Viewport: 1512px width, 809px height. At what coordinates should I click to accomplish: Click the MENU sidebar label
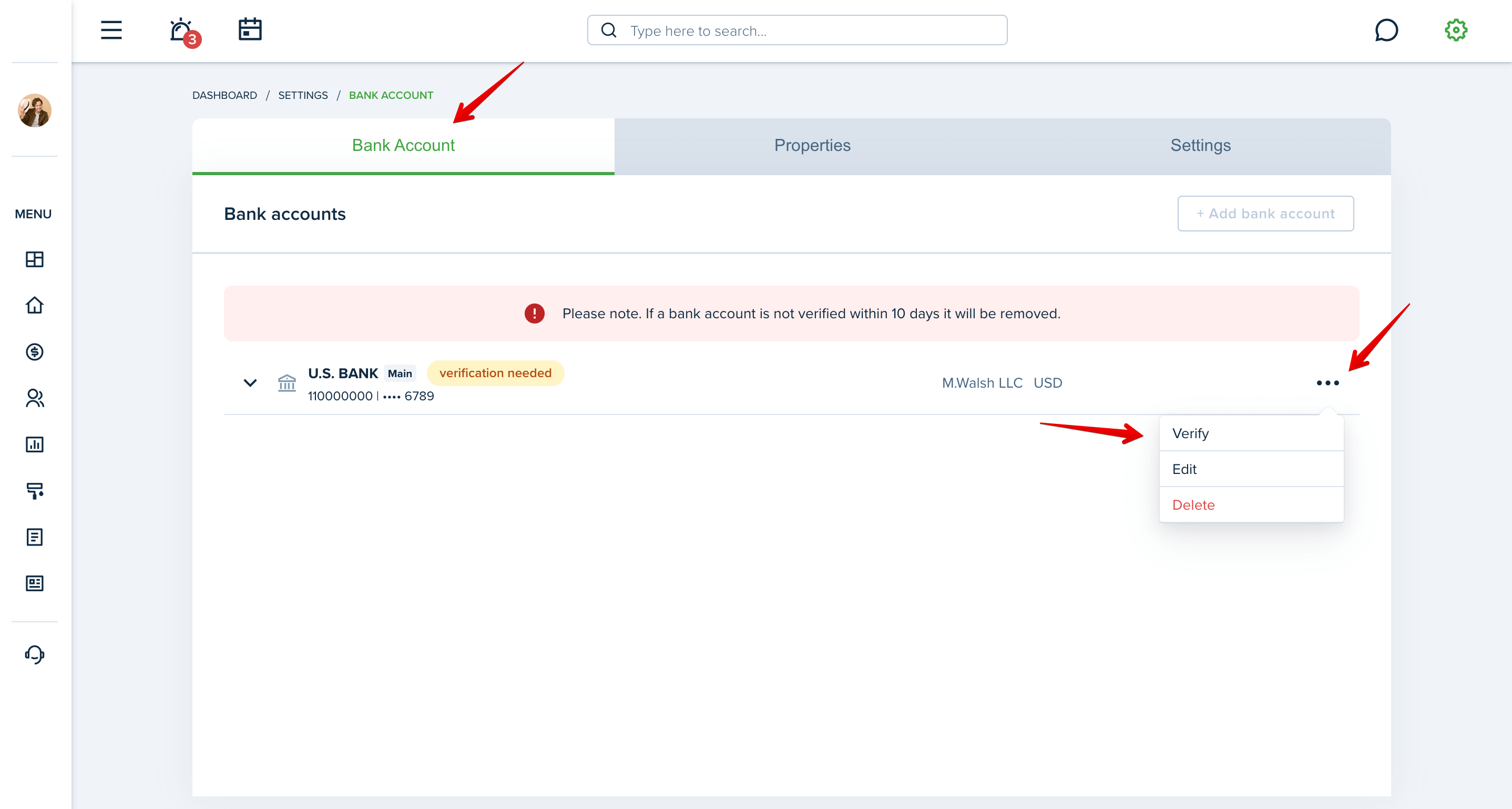[33, 214]
